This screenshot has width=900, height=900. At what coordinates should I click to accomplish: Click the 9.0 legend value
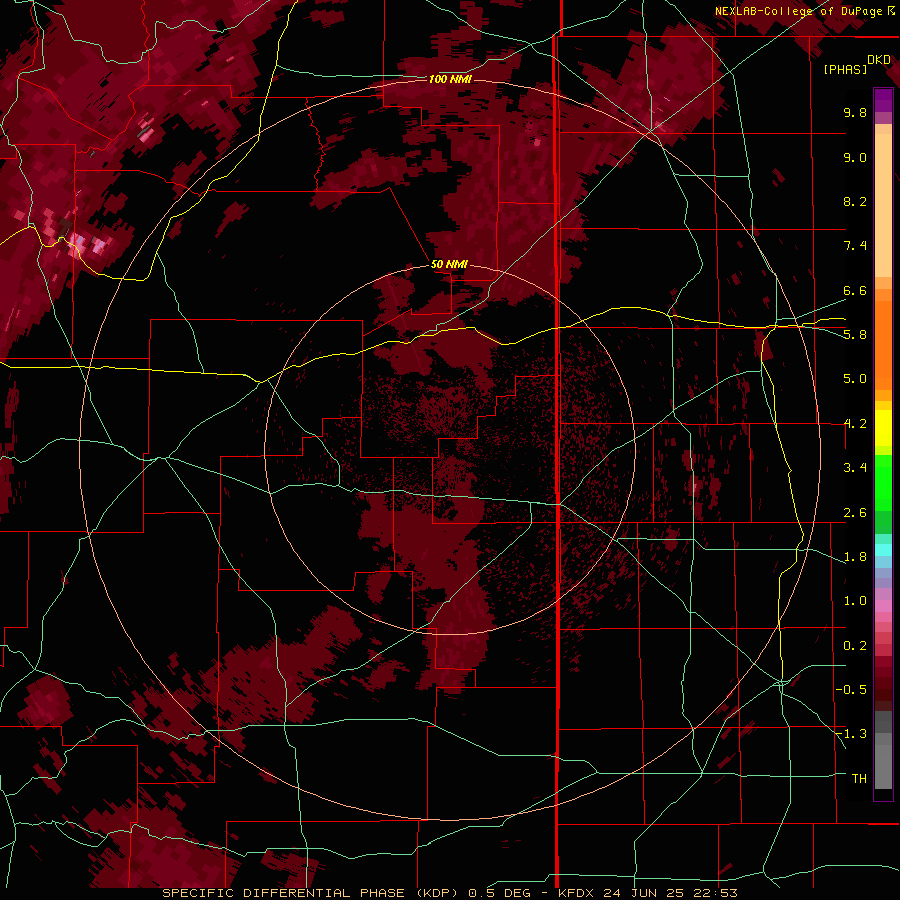click(x=855, y=157)
